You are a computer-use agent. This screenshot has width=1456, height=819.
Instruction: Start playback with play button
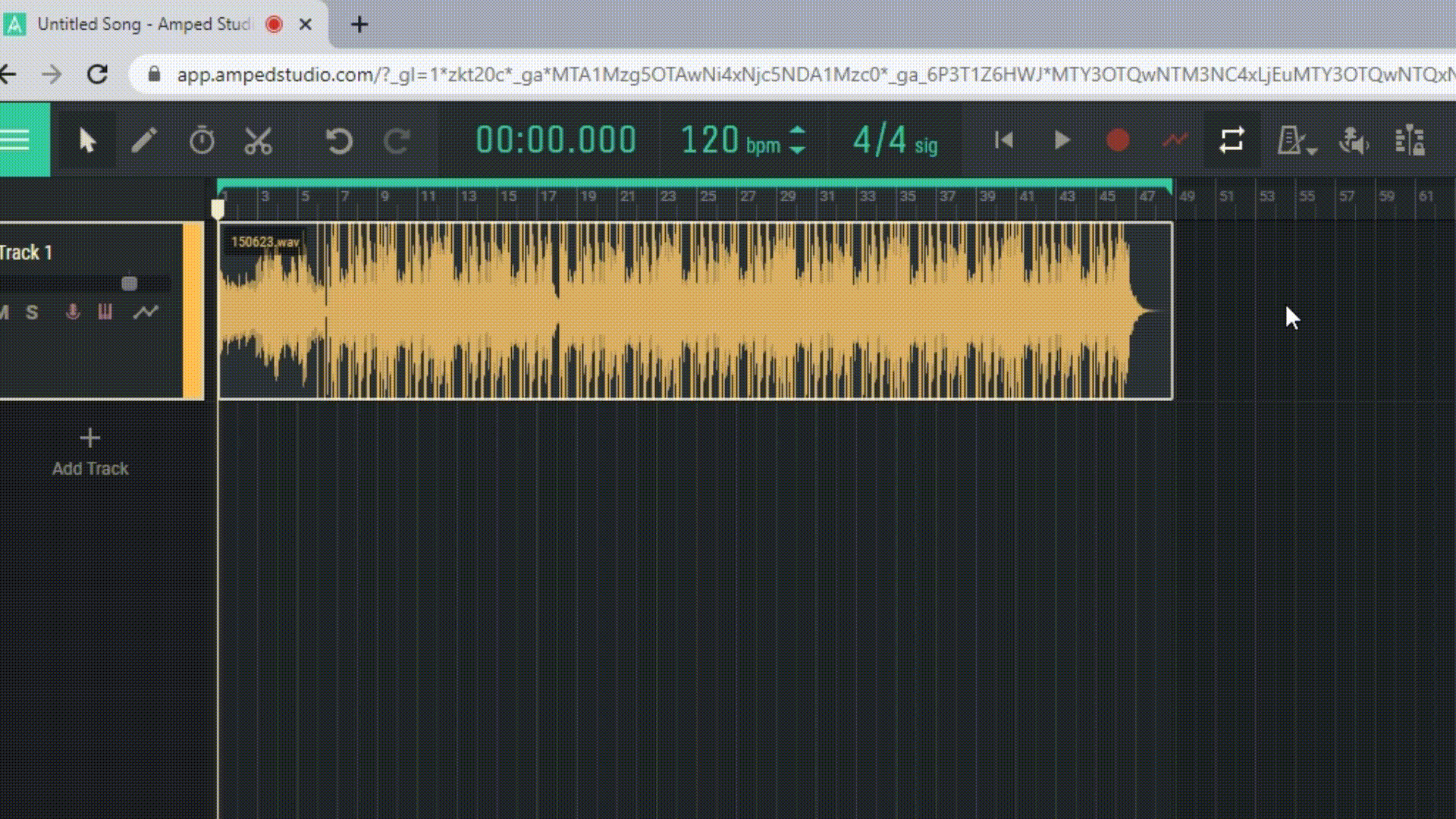(1062, 140)
